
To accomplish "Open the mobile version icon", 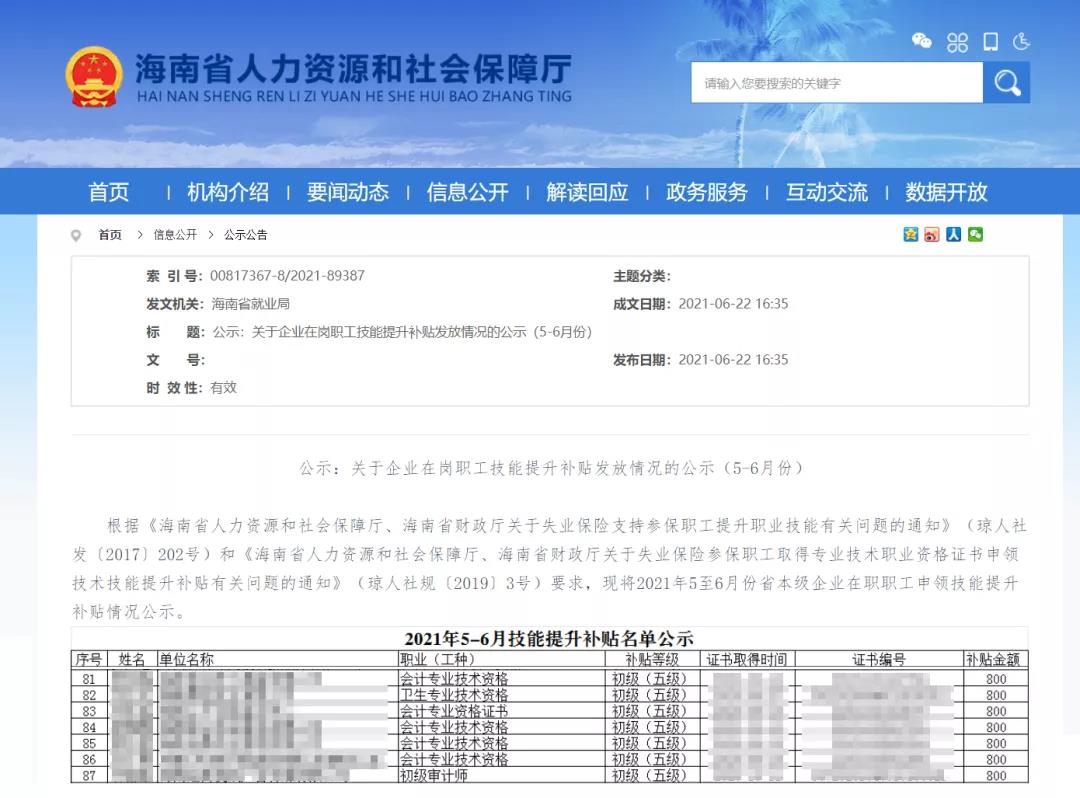I will tap(990, 42).
